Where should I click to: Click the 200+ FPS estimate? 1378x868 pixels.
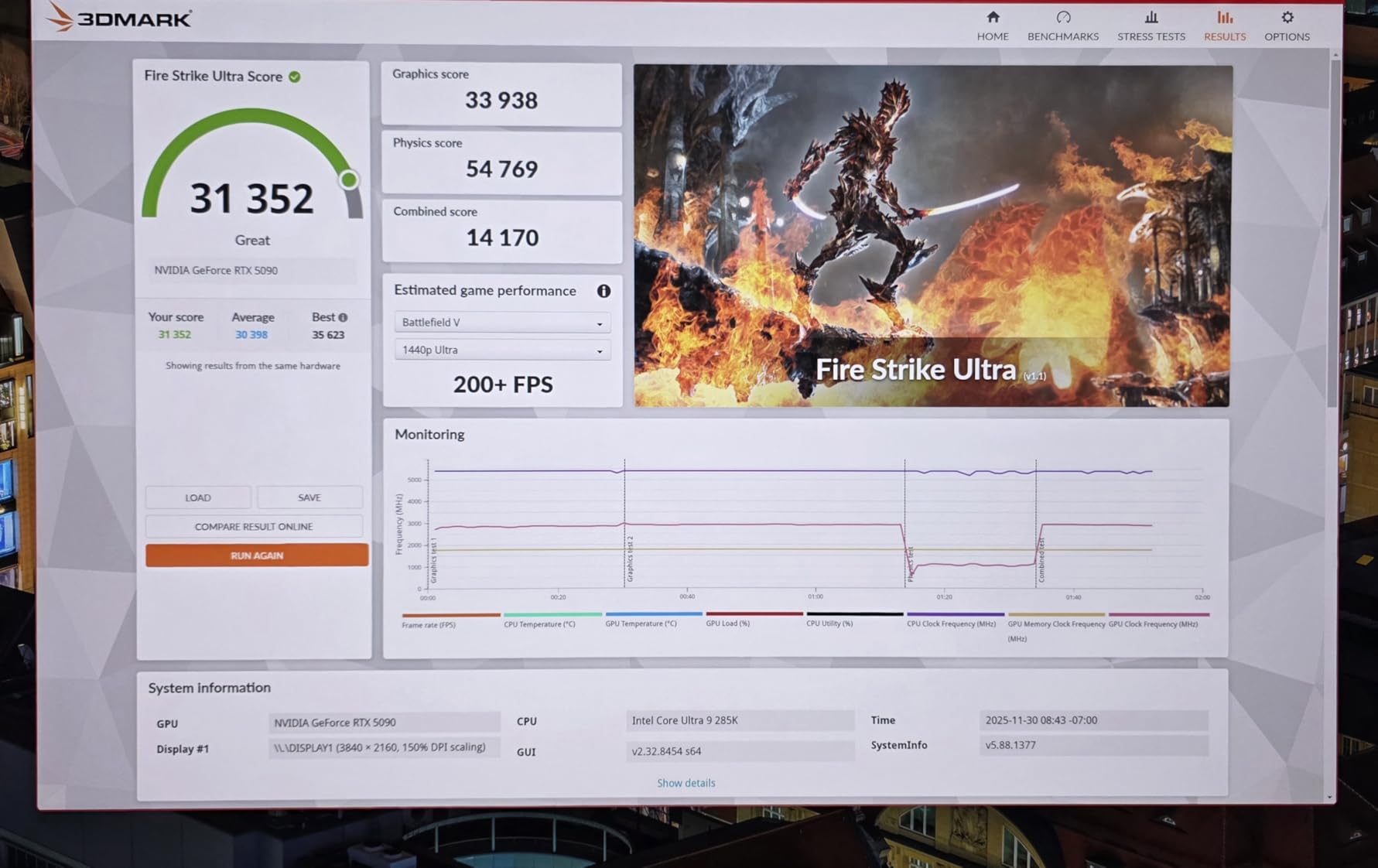click(x=503, y=384)
